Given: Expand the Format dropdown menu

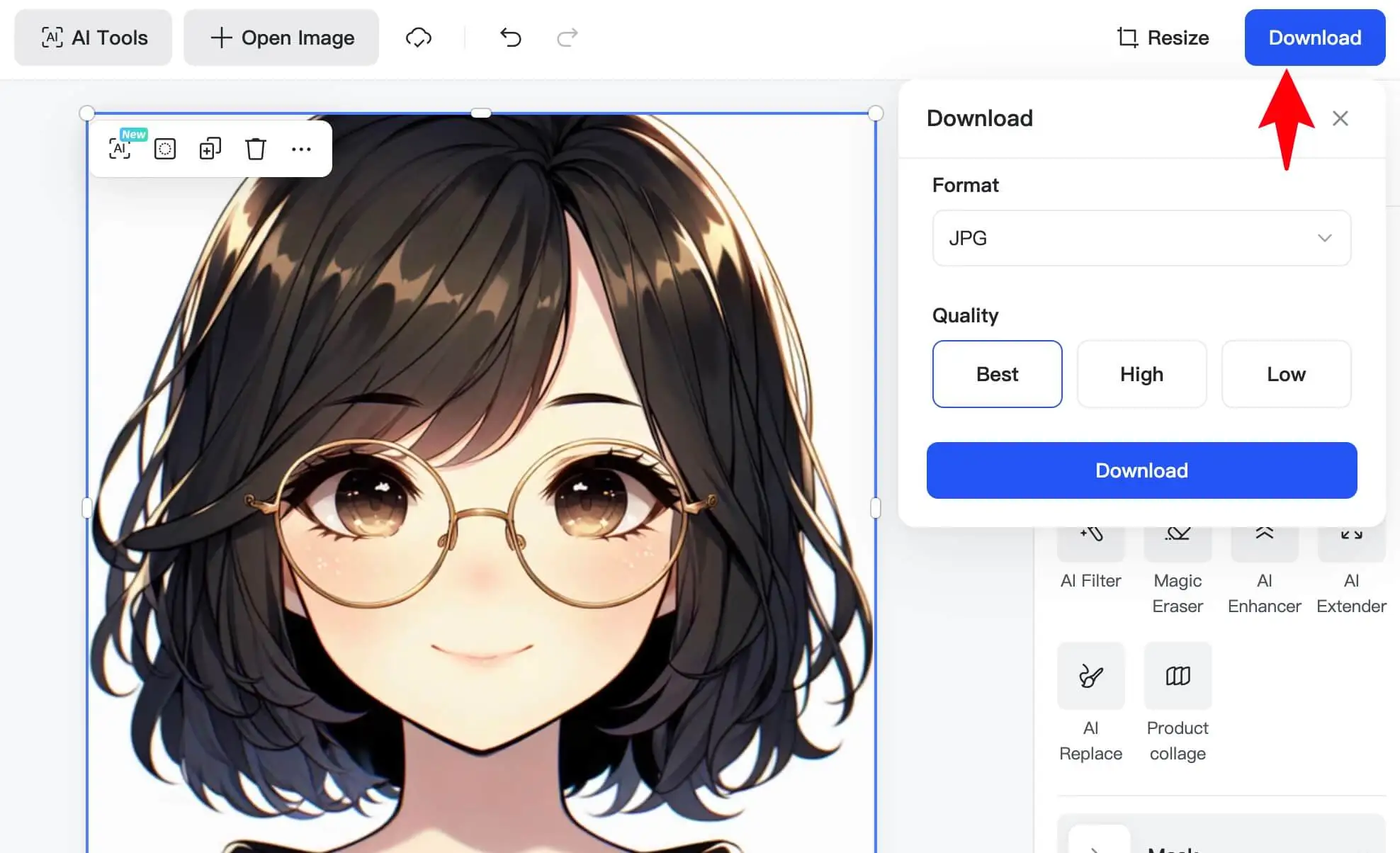Looking at the screenshot, I should [1140, 237].
